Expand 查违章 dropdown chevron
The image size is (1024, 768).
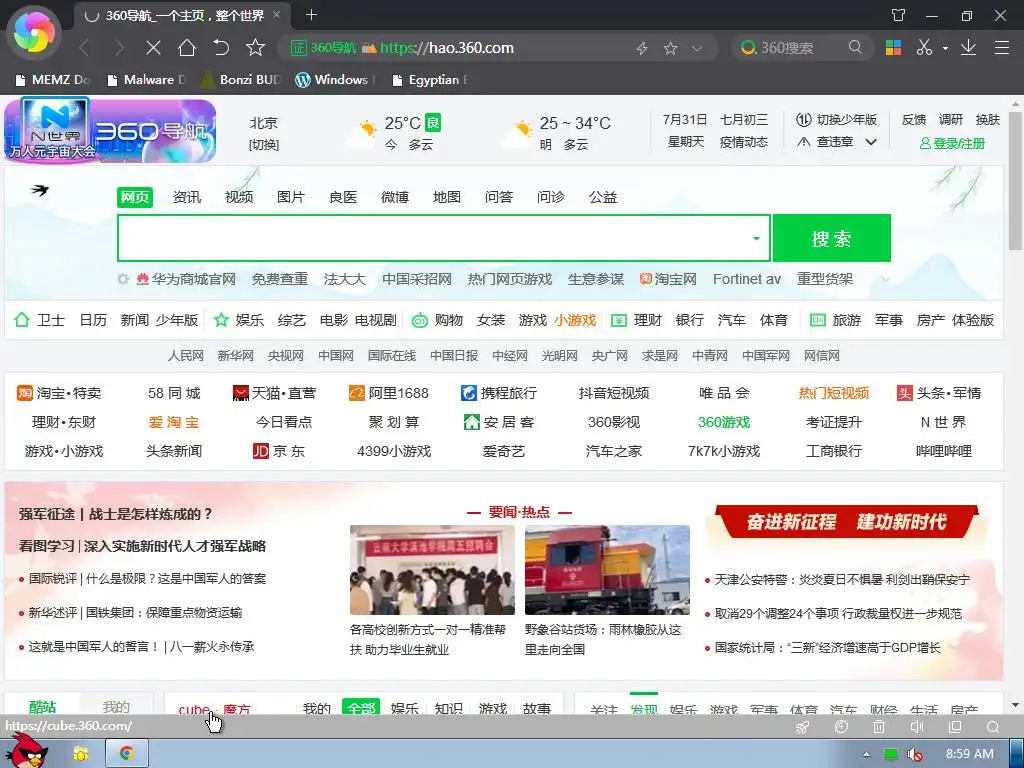871,142
